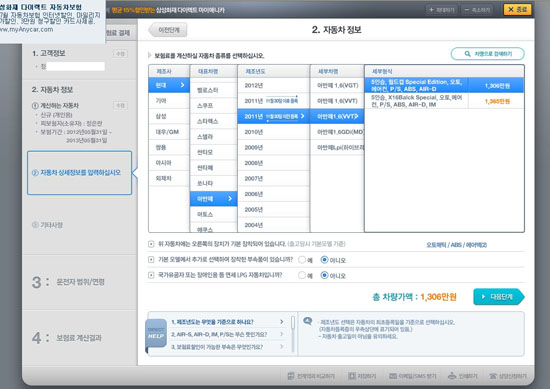This screenshot has width=550, height=389.
Task: Choose 스타렉스 in the model list
Action: [x=214, y=121]
